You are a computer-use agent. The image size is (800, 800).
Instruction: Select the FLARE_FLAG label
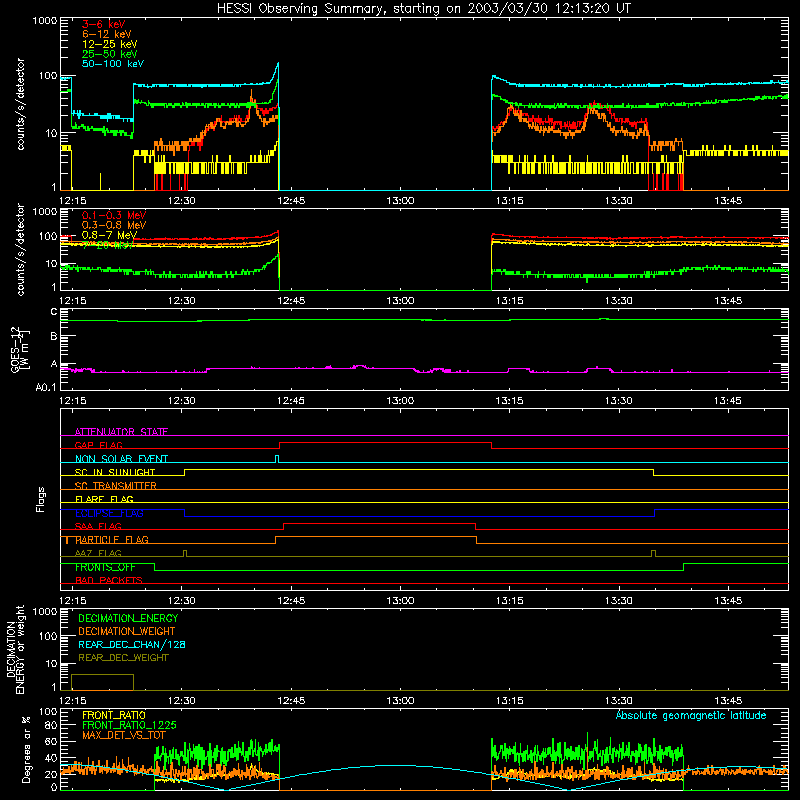[x=104, y=499]
